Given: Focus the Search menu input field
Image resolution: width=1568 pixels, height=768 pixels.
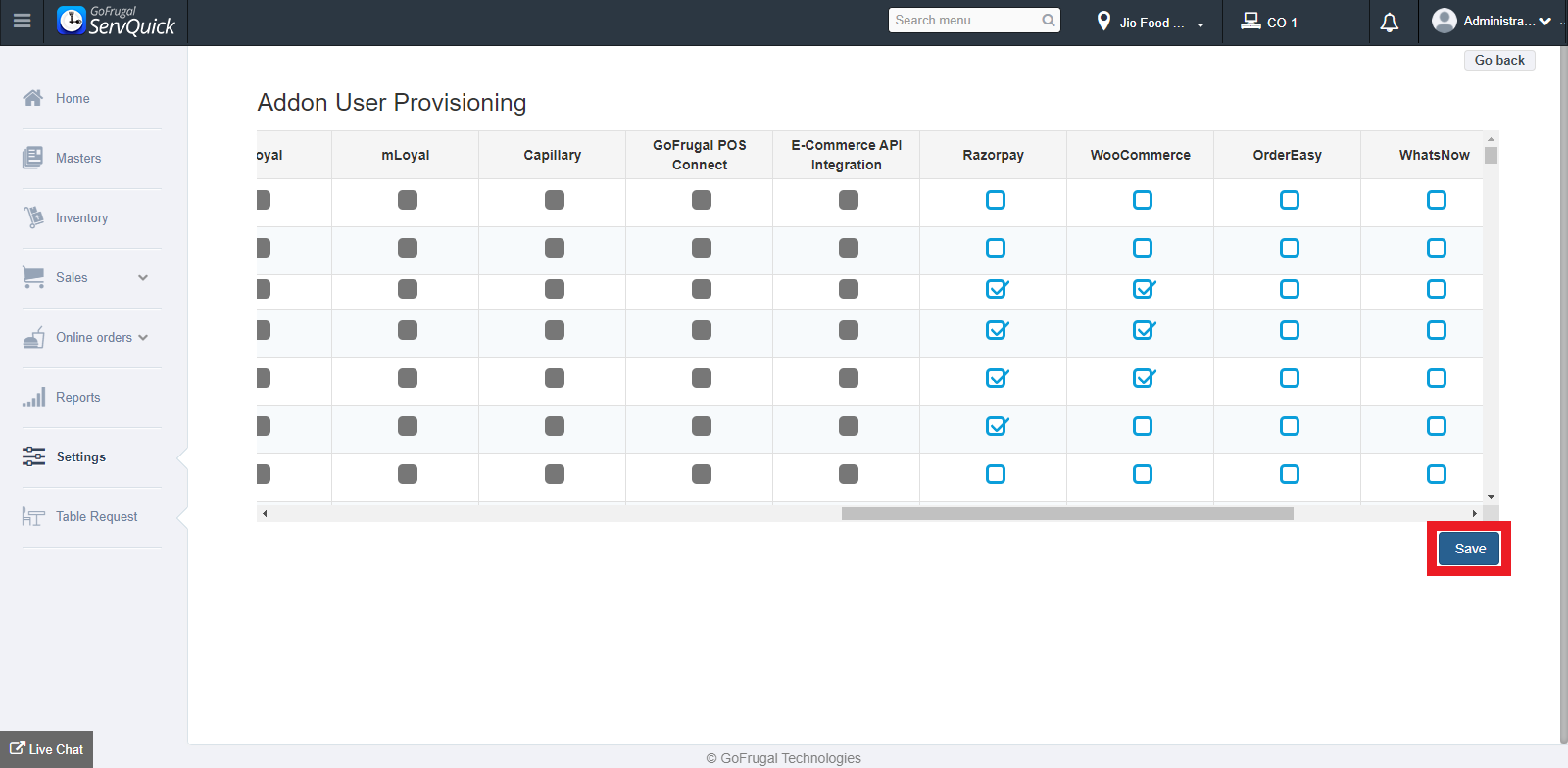Looking at the screenshot, I should [965, 21].
